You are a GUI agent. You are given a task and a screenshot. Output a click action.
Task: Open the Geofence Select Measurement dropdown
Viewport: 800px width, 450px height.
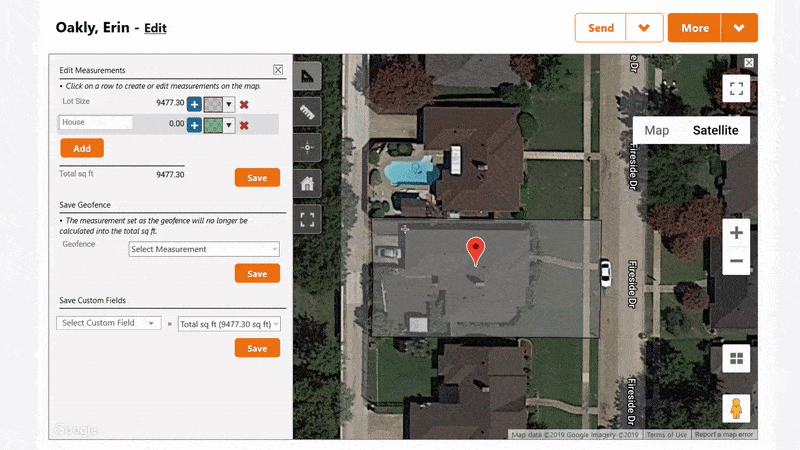pos(204,249)
